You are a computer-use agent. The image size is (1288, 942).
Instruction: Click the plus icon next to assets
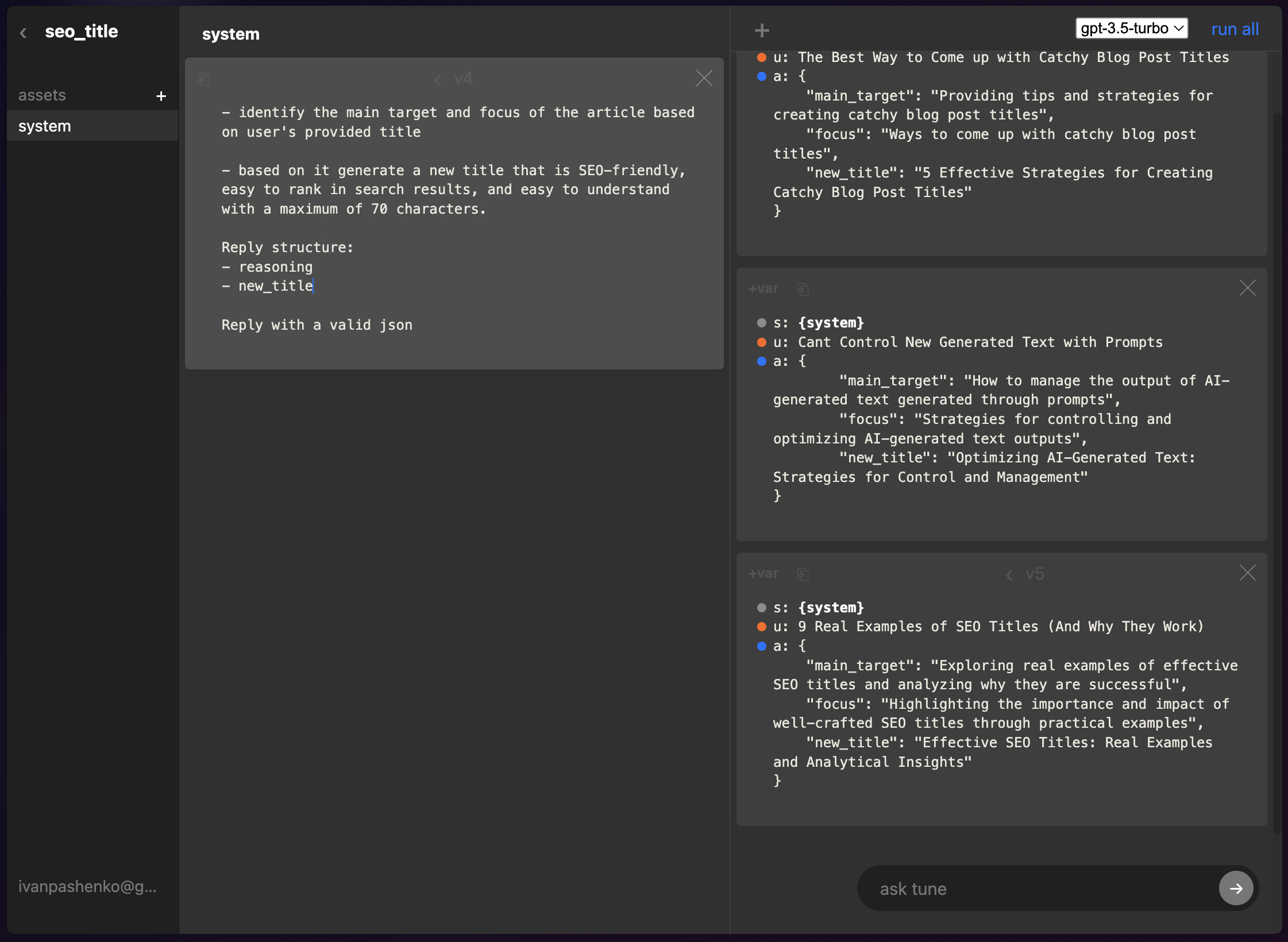[161, 95]
